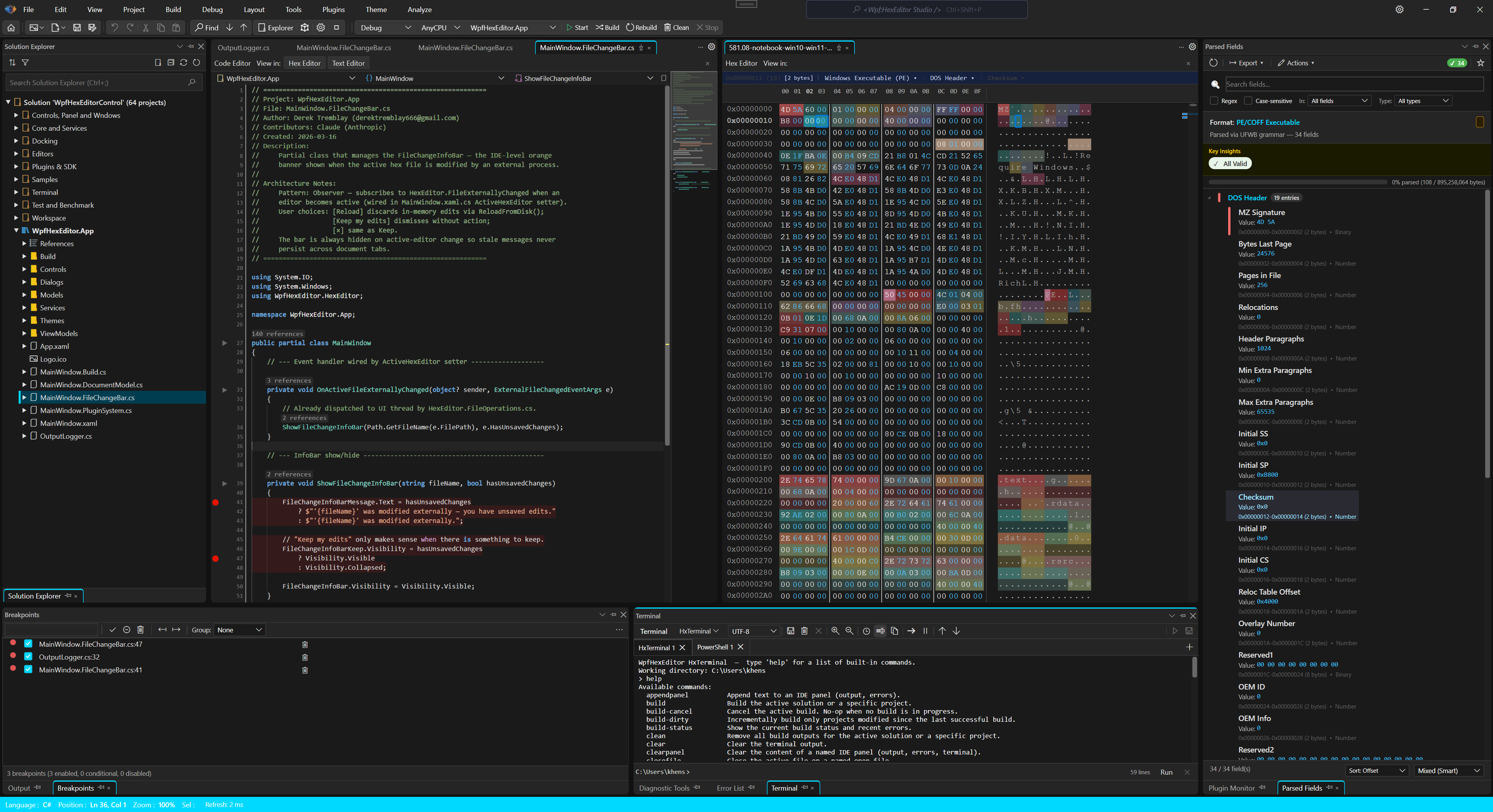The image size is (1493, 812).
Task: Zoom out the terminal text
Action: tap(849, 631)
